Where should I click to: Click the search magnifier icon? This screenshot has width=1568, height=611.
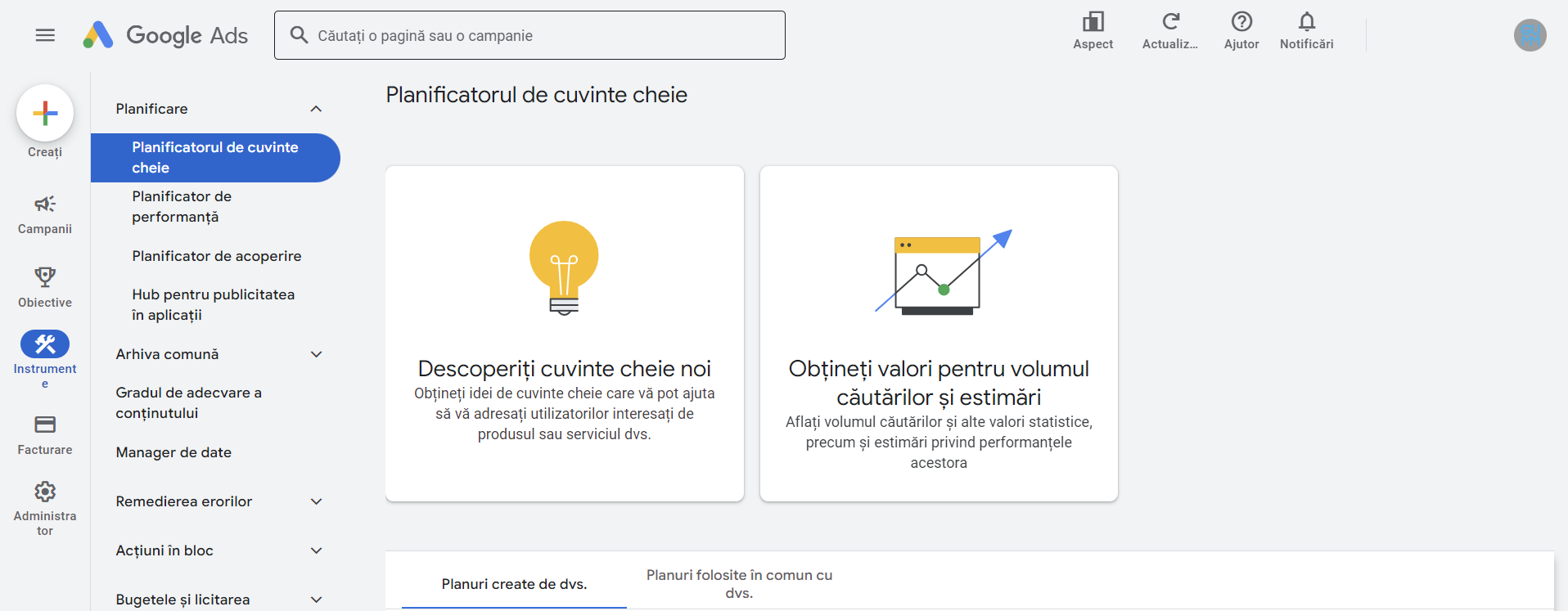point(300,35)
